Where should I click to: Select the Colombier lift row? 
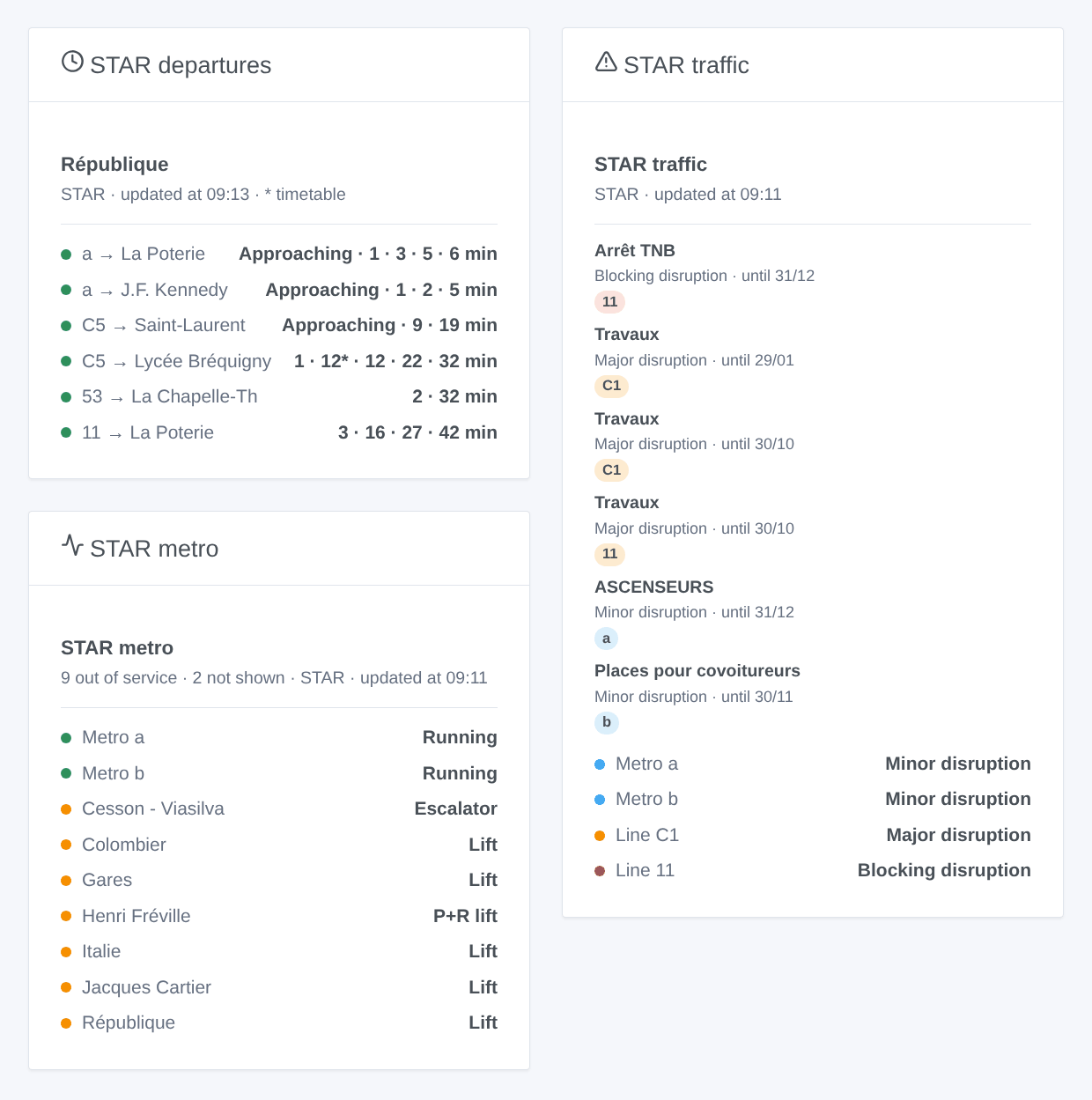point(279,845)
